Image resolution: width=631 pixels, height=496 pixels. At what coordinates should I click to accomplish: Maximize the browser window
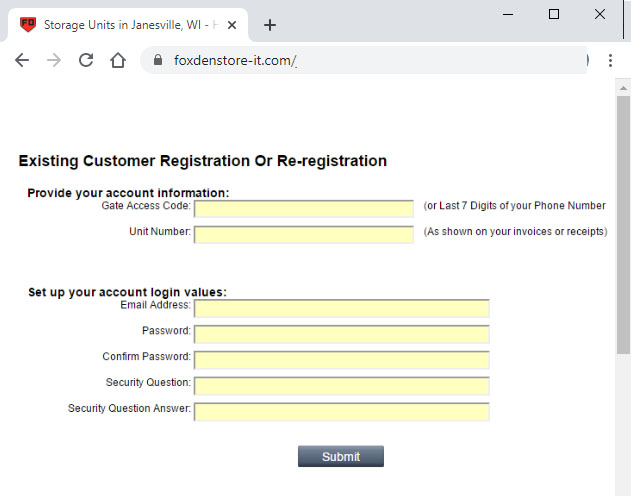(554, 14)
